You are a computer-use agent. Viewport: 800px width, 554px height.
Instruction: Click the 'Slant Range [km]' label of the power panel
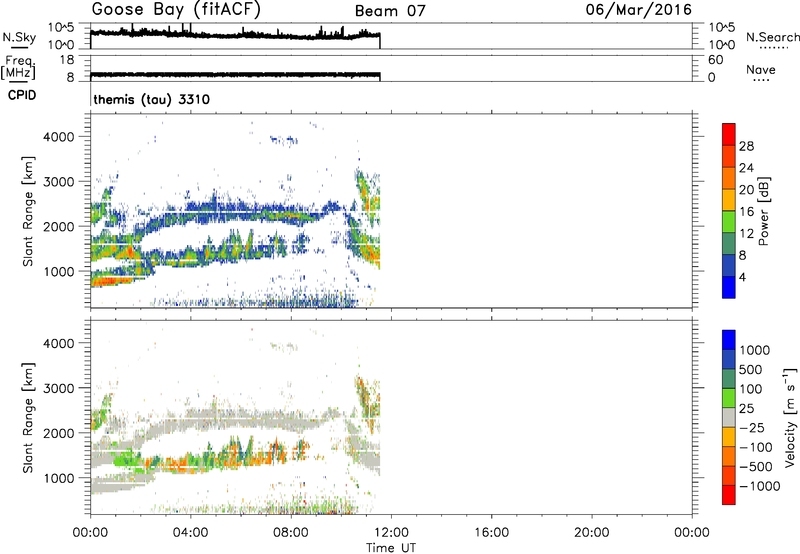point(28,212)
